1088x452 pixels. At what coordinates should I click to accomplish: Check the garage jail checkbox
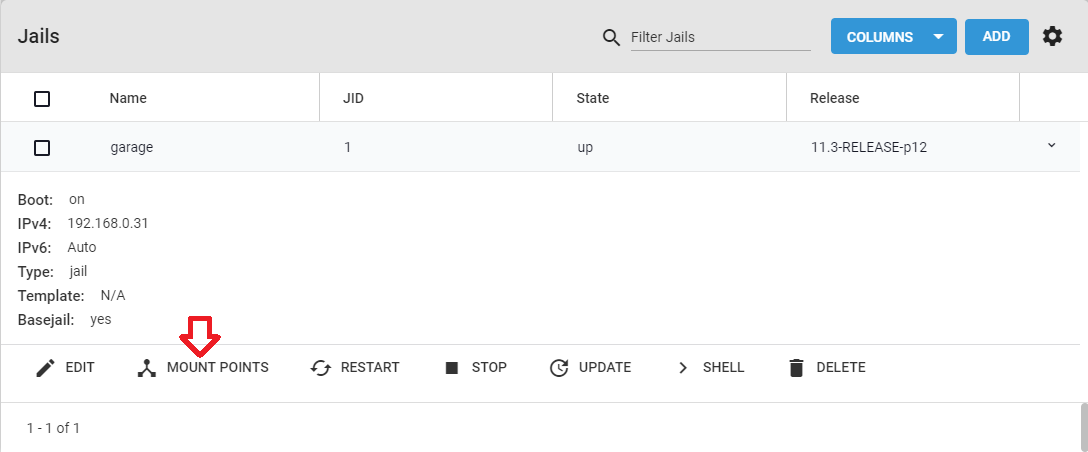coord(42,148)
